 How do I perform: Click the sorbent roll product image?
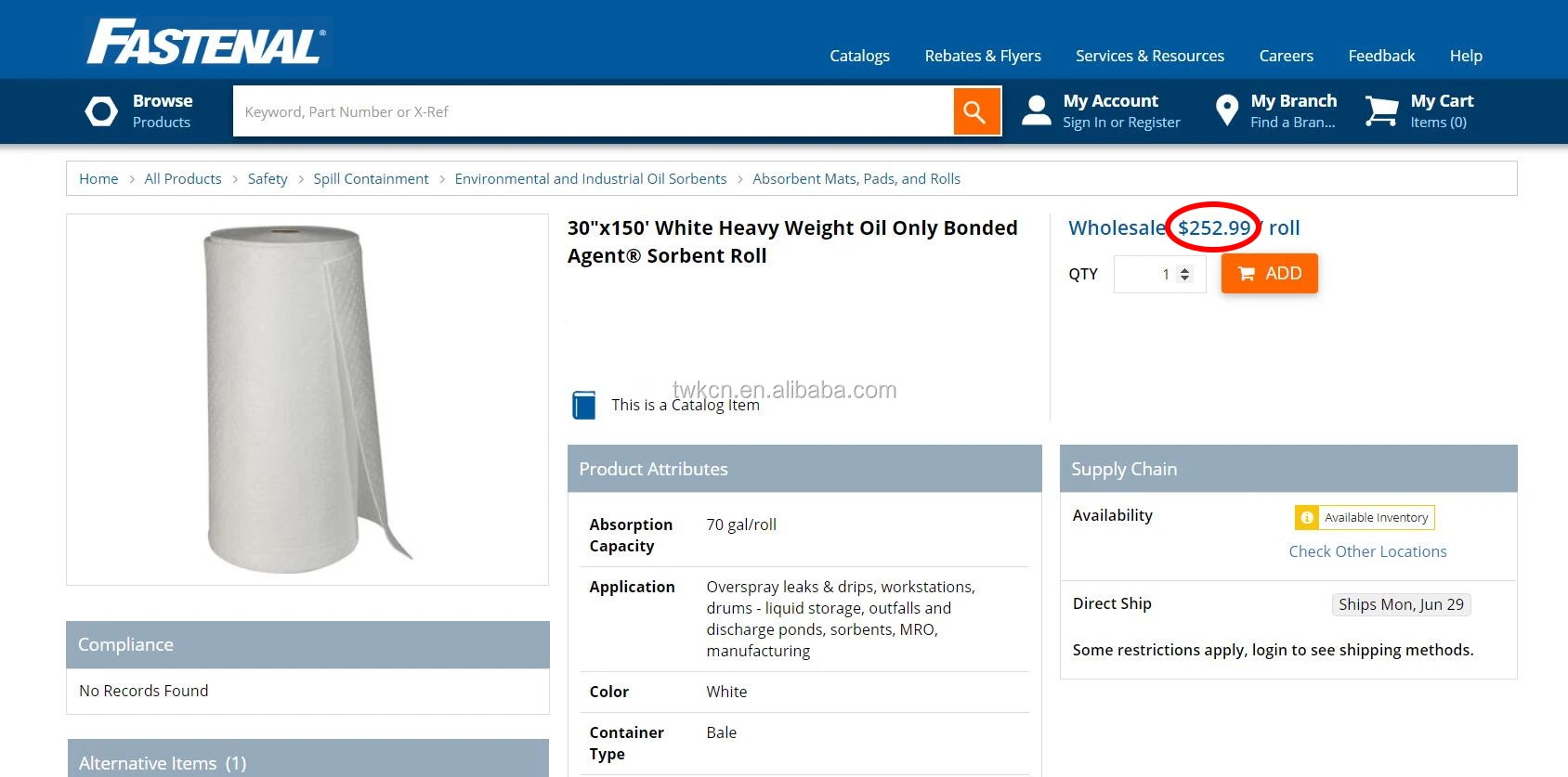tap(307, 399)
